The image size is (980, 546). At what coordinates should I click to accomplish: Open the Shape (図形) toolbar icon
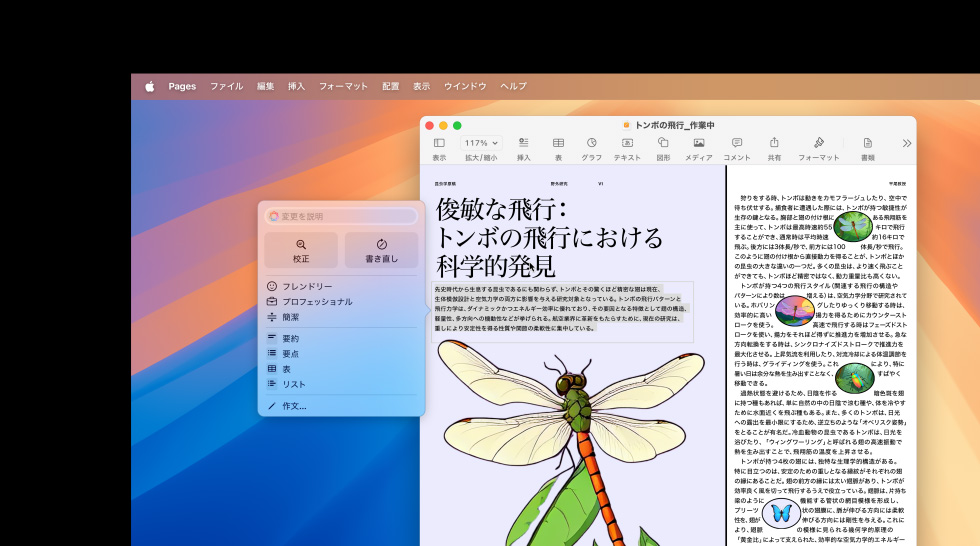(x=663, y=144)
